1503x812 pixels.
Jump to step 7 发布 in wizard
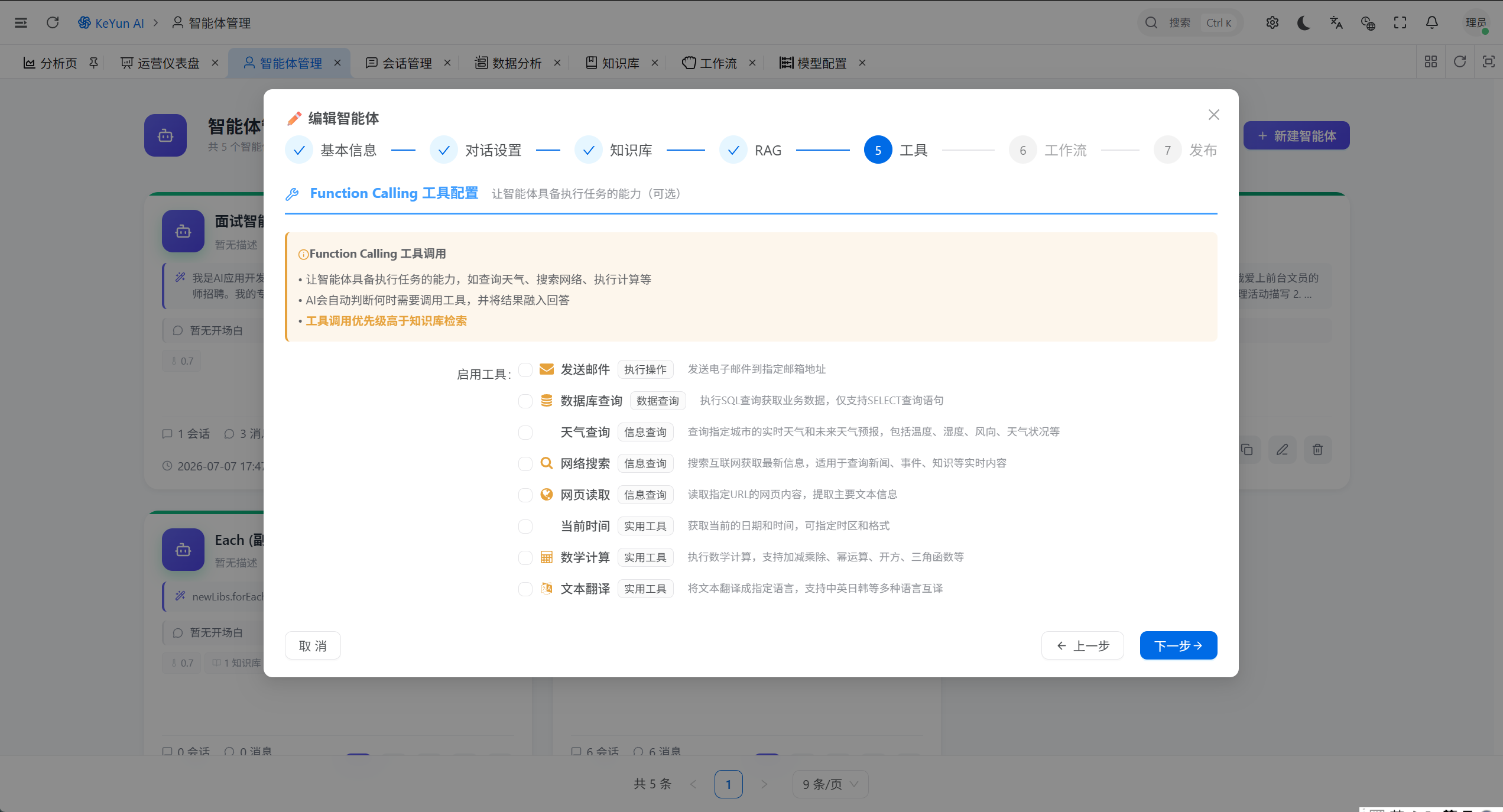click(1186, 150)
